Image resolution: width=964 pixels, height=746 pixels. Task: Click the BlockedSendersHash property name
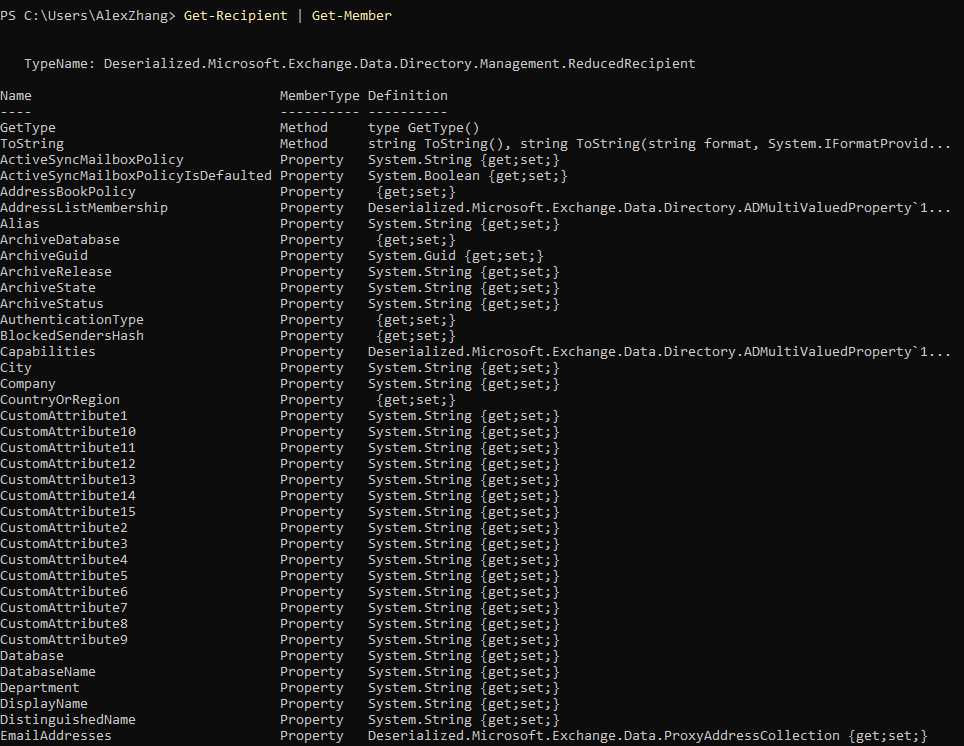pyautogui.click(x=72, y=335)
